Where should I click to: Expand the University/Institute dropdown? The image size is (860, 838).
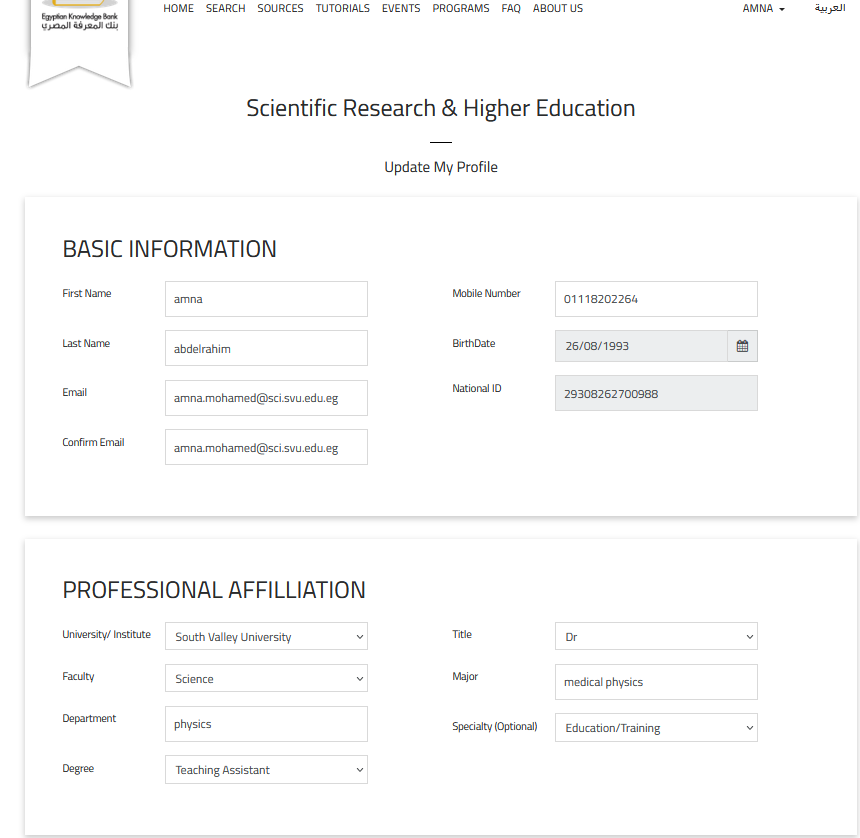pyautogui.click(x=266, y=637)
